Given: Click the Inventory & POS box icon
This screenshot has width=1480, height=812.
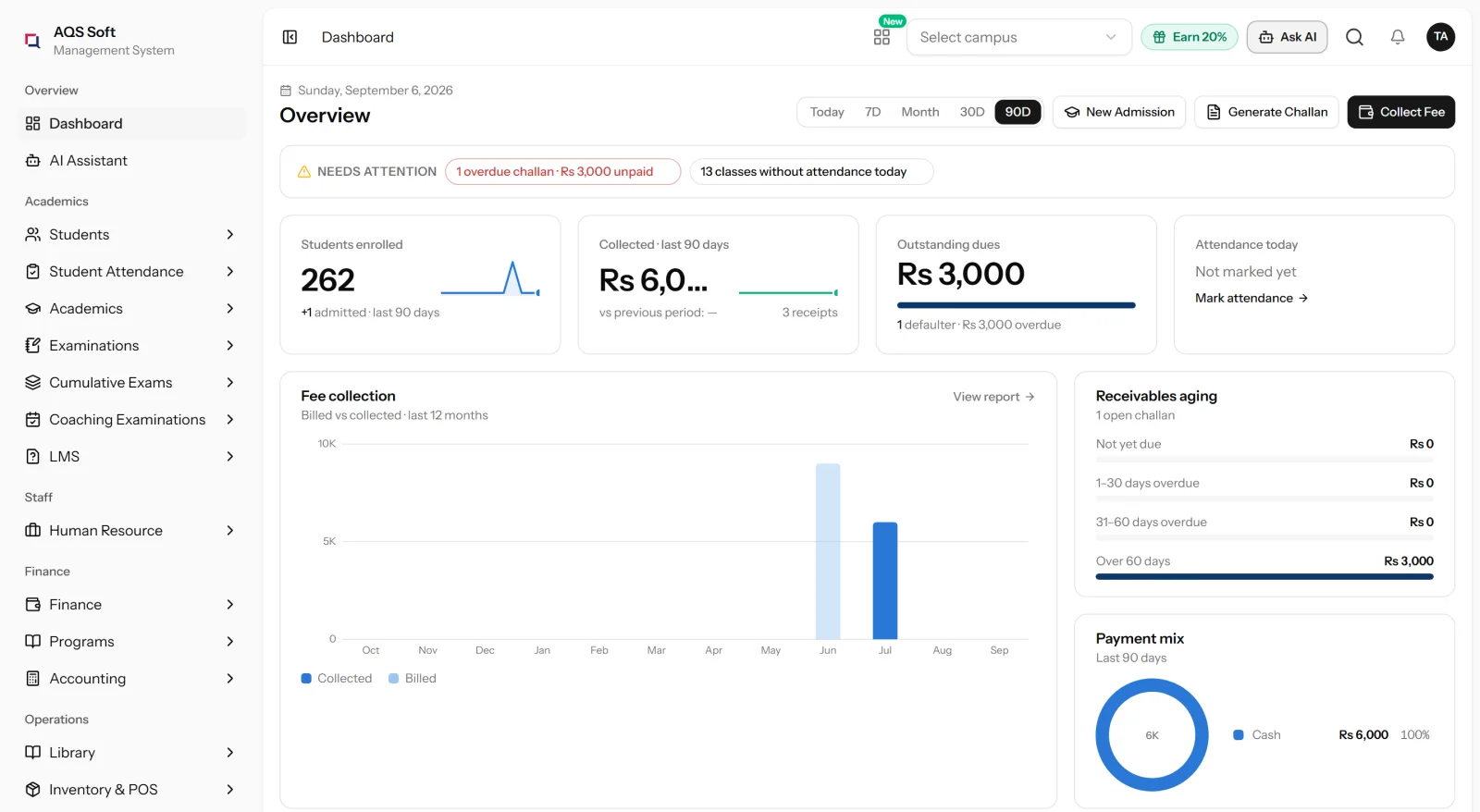Looking at the screenshot, I should point(33,790).
